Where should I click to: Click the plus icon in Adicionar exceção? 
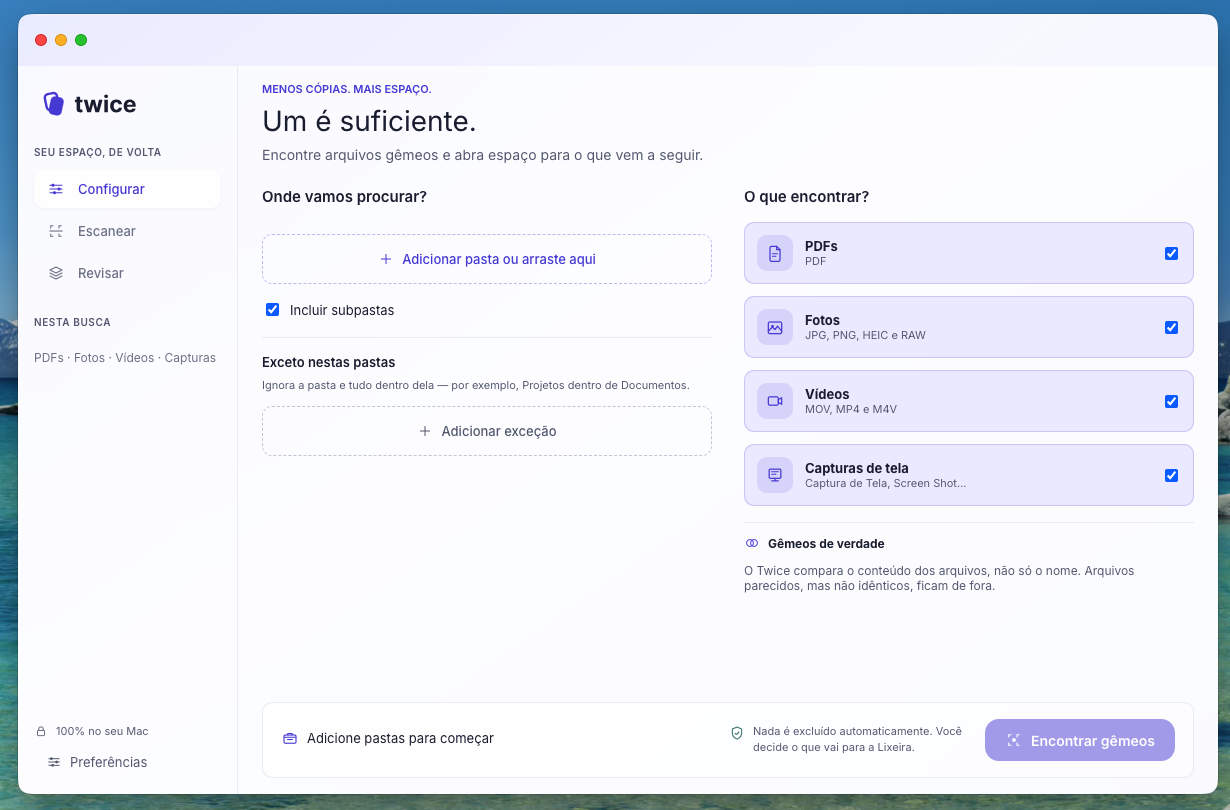(x=425, y=431)
